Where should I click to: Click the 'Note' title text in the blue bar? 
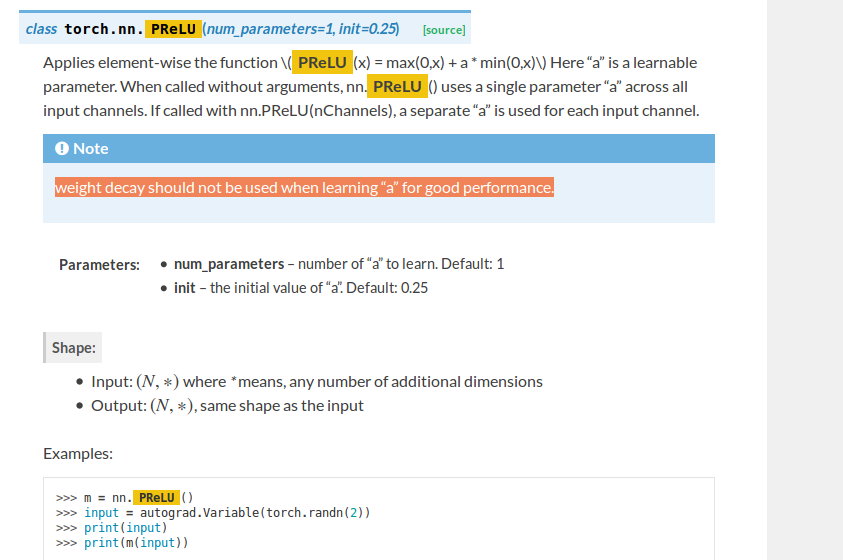tap(90, 148)
